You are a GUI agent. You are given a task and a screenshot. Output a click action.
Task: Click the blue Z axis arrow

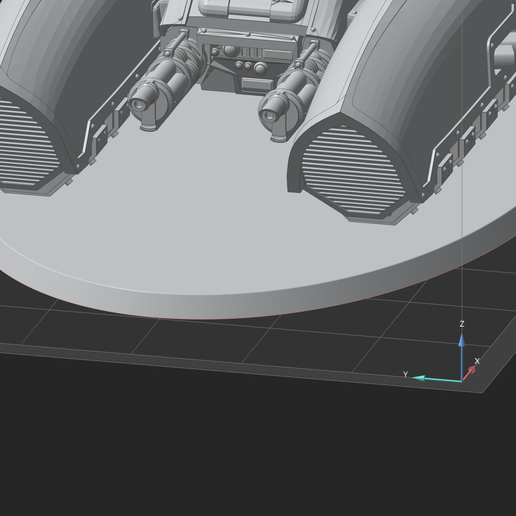point(462,357)
